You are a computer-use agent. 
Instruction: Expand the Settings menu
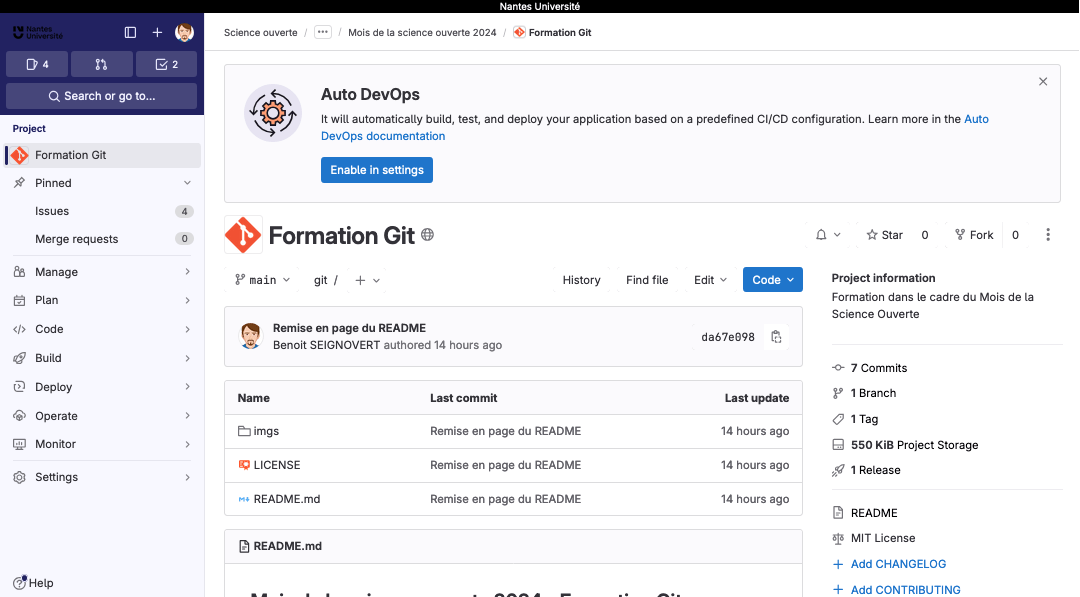coord(103,477)
